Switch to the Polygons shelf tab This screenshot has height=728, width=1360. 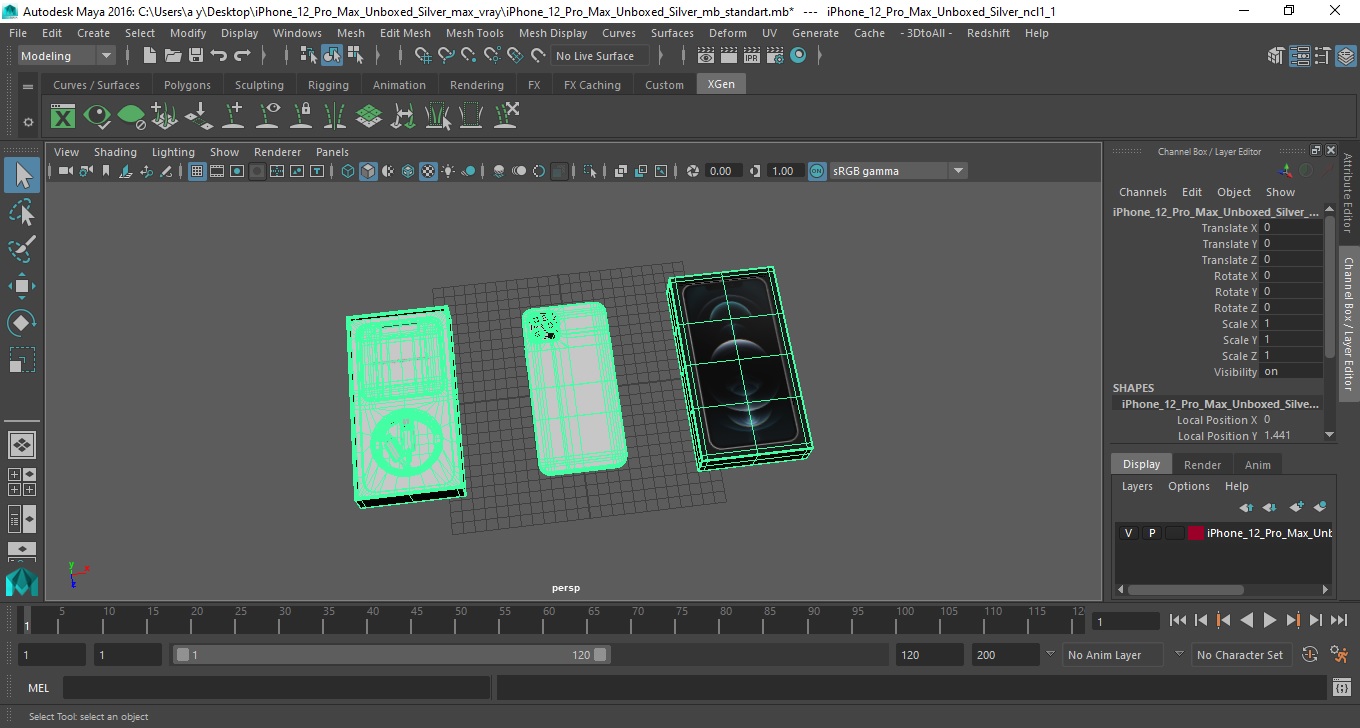pyautogui.click(x=187, y=85)
